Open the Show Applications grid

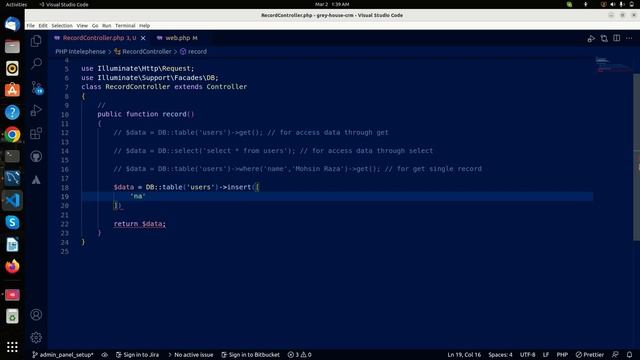pyautogui.click(x=12, y=347)
